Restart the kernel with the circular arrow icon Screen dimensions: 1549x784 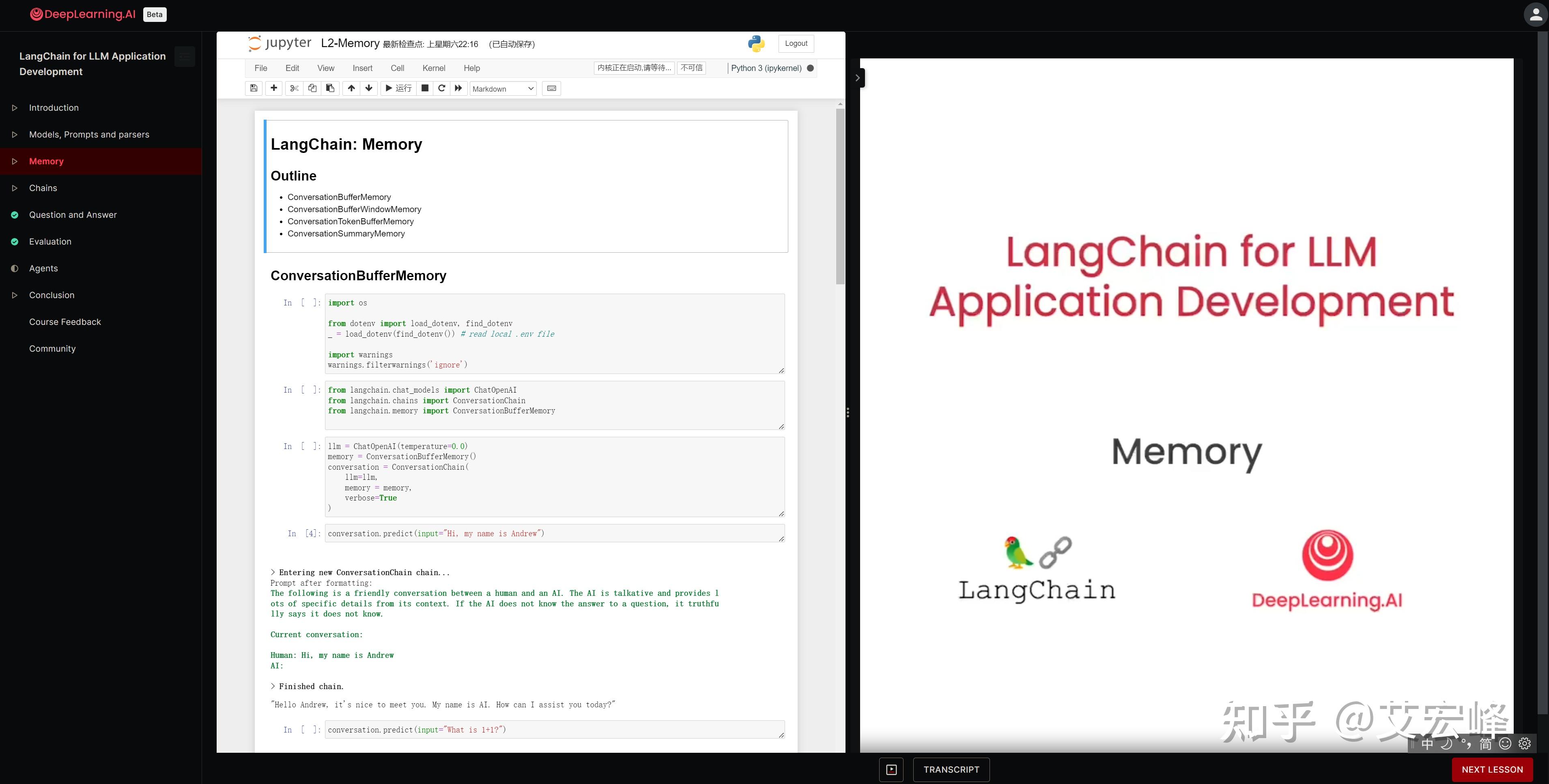[x=442, y=88]
